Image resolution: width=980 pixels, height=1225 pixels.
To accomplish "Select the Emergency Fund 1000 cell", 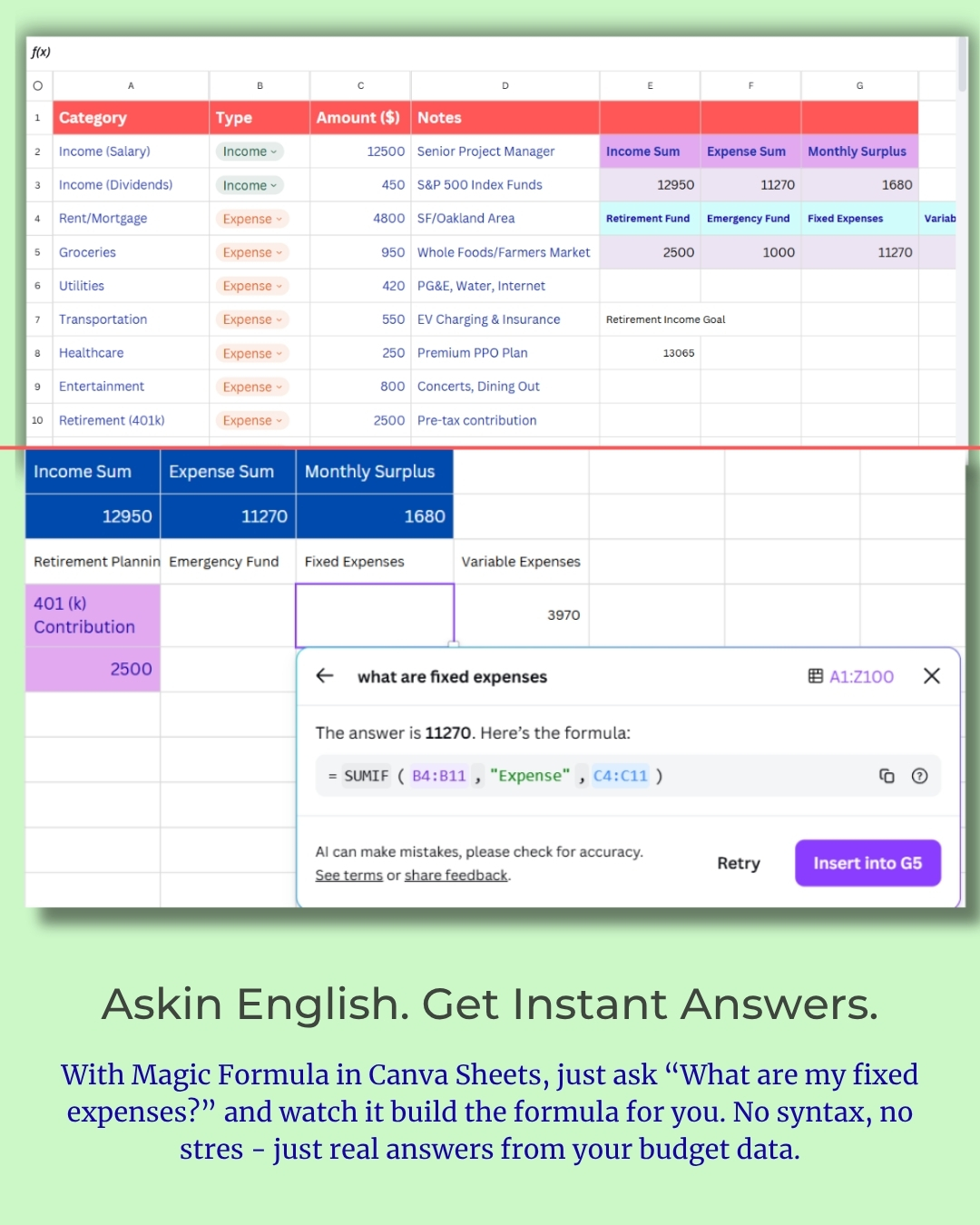I will pyautogui.click(x=750, y=252).
